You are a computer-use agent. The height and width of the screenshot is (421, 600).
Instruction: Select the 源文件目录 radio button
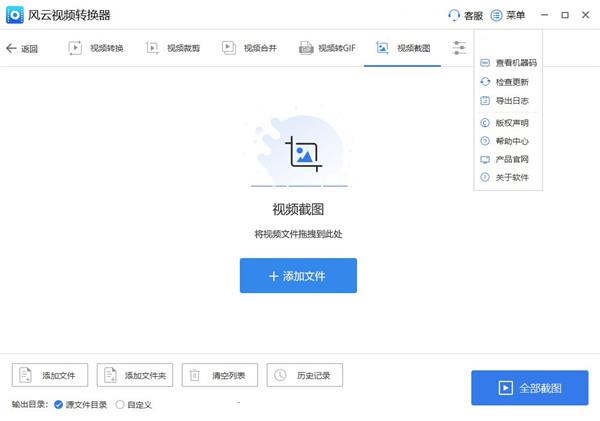point(58,405)
